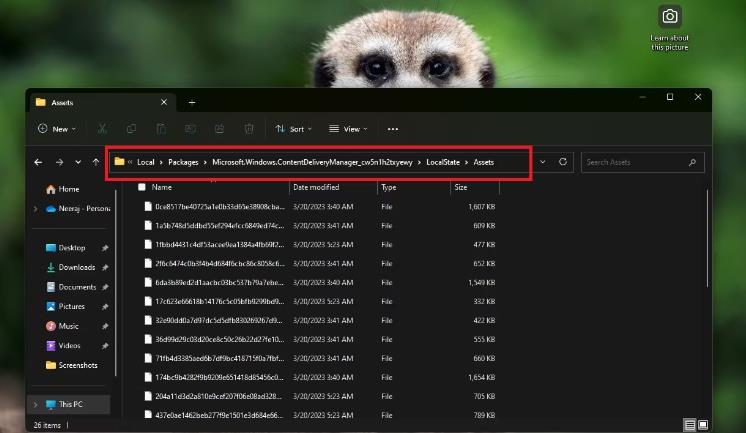
Task: Open the New dropdown menu
Action: coord(57,129)
